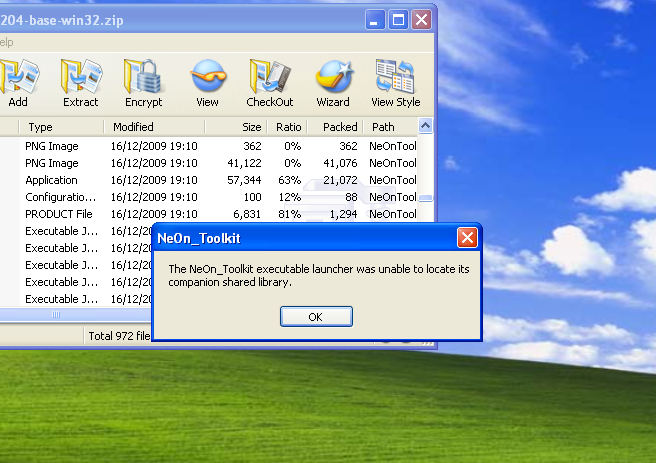This screenshot has height=463, width=656.
Task: Select the Configuratio... file row
Action: pyautogui.click(x=208, y=197)
